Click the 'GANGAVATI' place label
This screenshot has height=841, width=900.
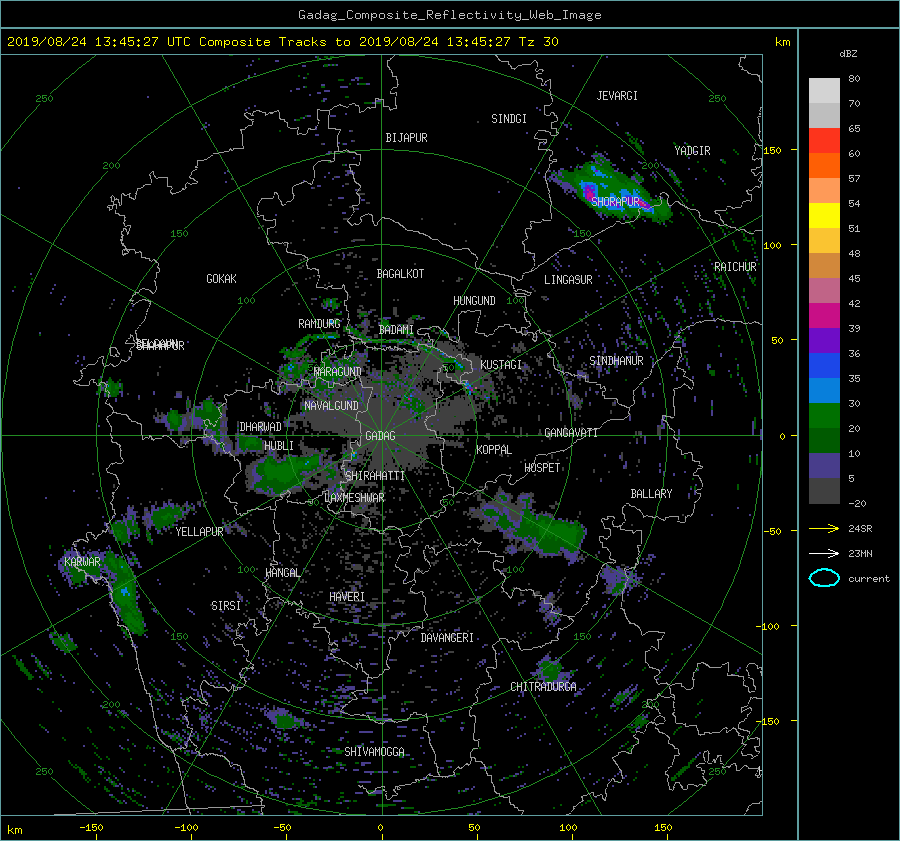[x=571, y=433]
